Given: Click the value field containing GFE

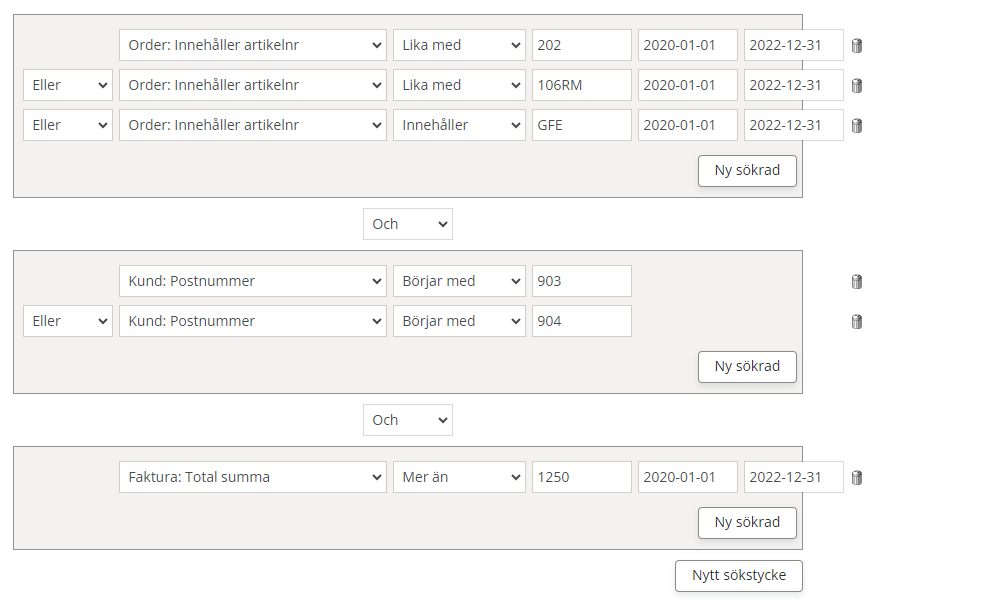Looking at the screenshot, I should pyautogui.click(x=581, y=125).
